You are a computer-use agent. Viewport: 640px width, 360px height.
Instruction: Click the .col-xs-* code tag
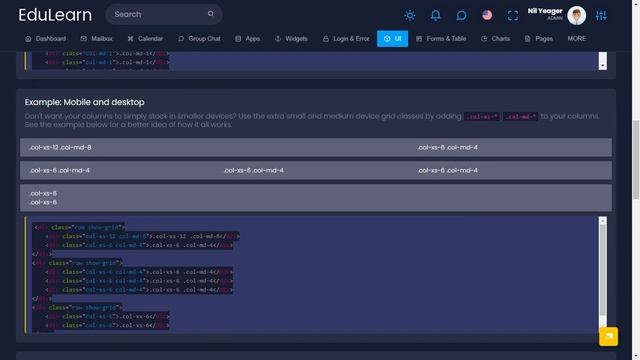482,117
